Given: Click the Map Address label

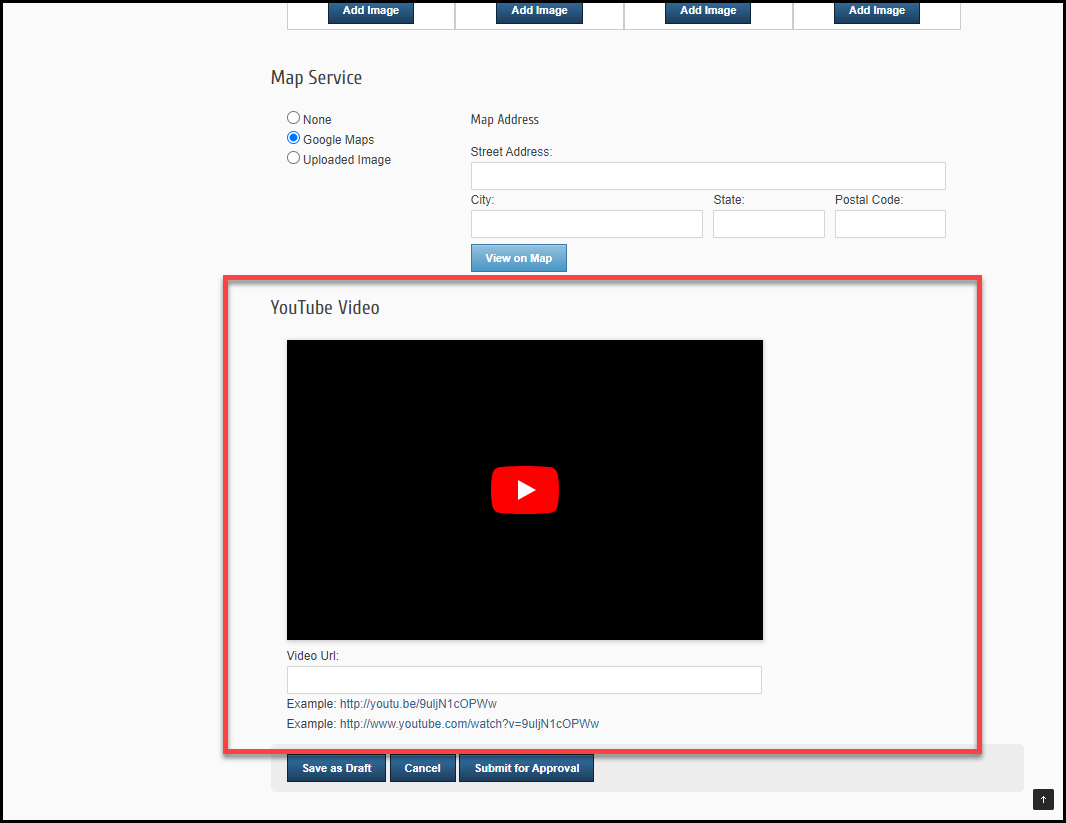Looking at the screenshot, I should 504,120.
